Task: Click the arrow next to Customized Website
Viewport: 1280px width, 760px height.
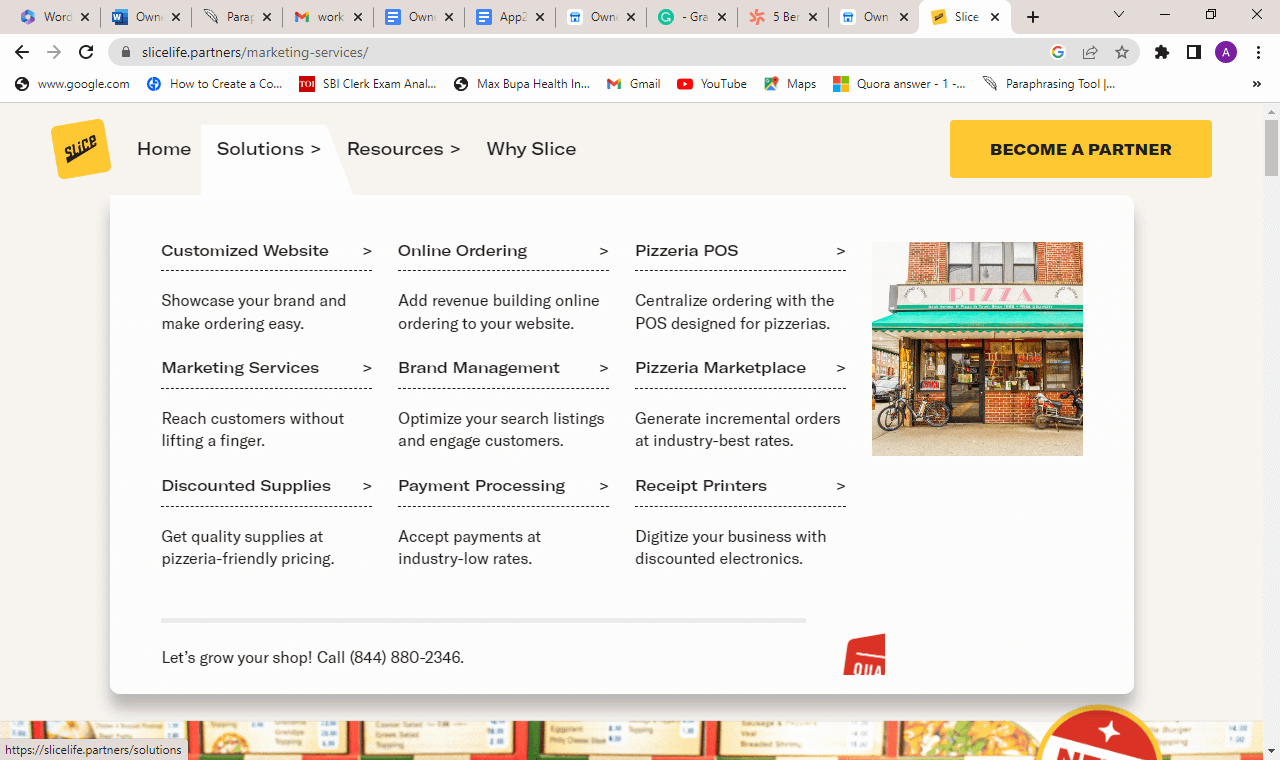Action: [x=367, y=251]
